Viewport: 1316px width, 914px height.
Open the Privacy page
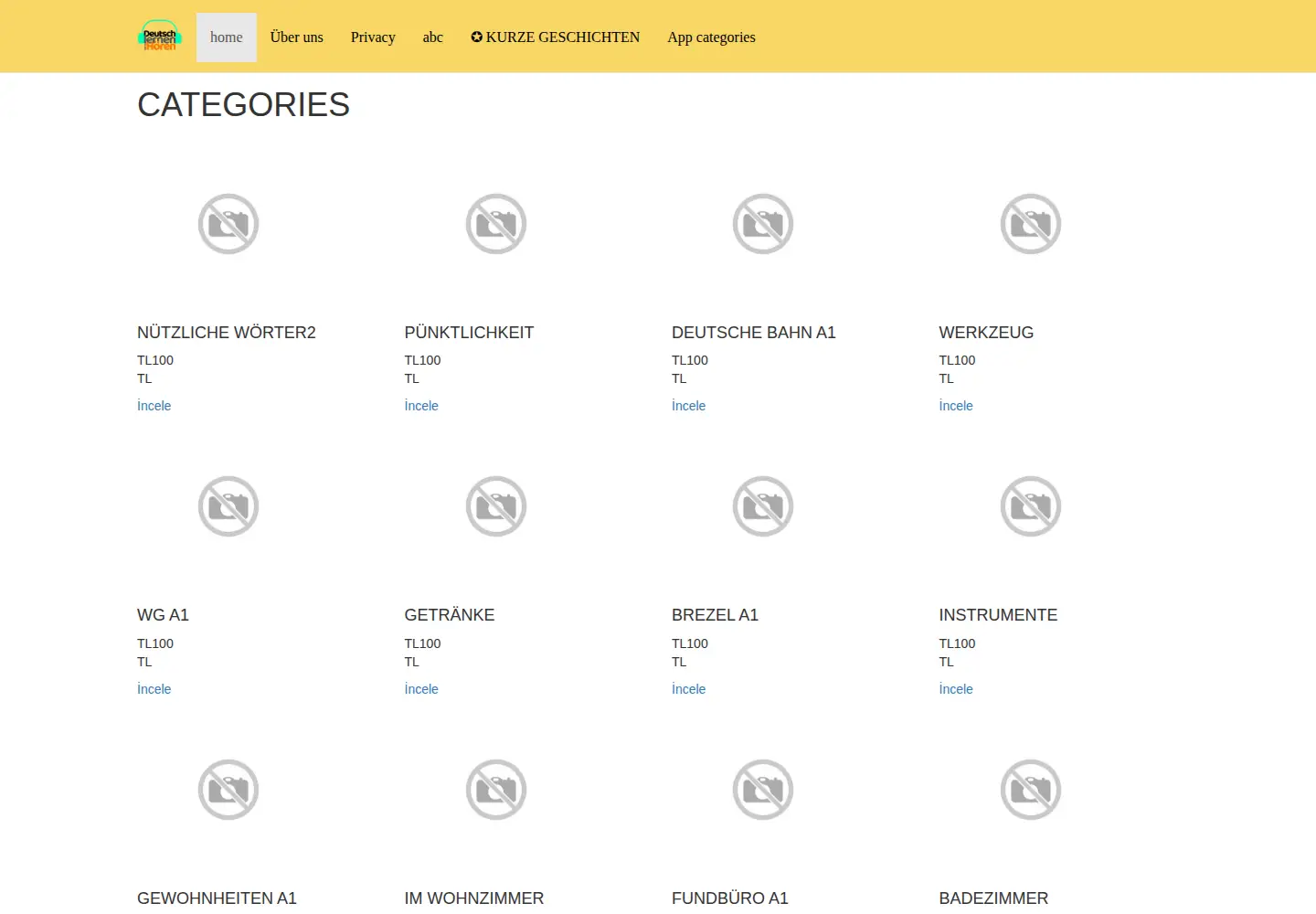pos(373,37)
